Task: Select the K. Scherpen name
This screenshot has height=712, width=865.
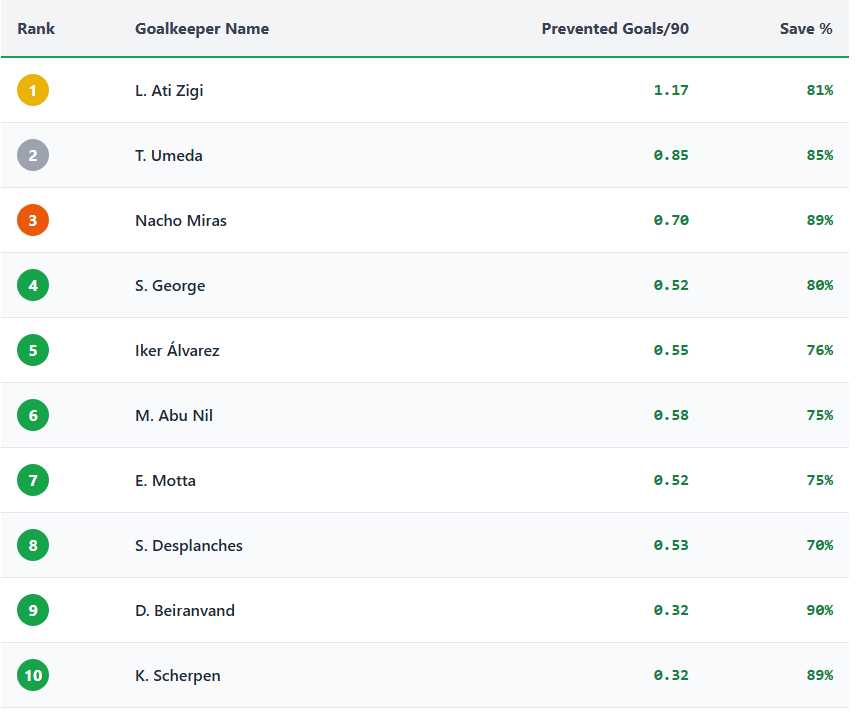Action: coord(178,676)
